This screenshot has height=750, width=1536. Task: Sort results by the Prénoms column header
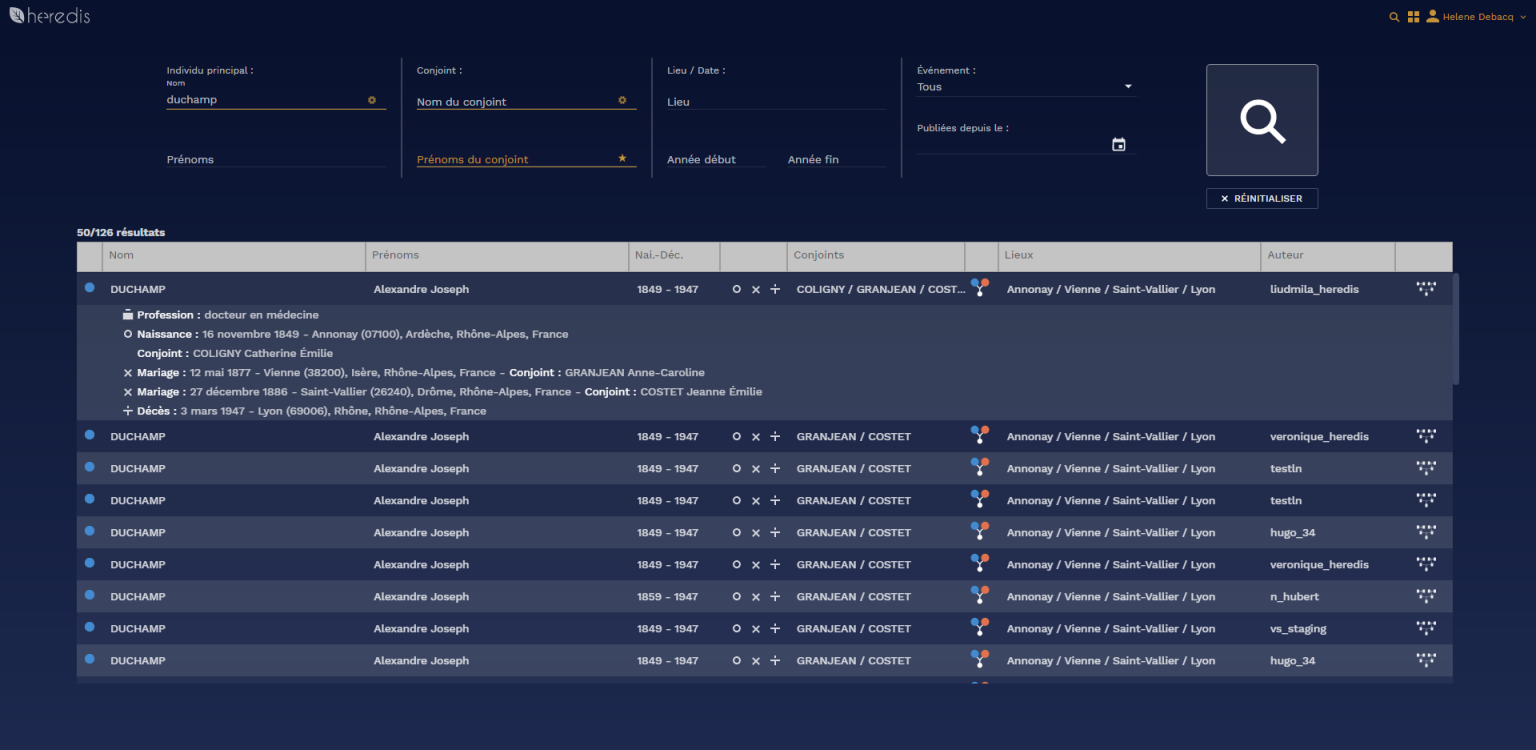coord(396,255)
